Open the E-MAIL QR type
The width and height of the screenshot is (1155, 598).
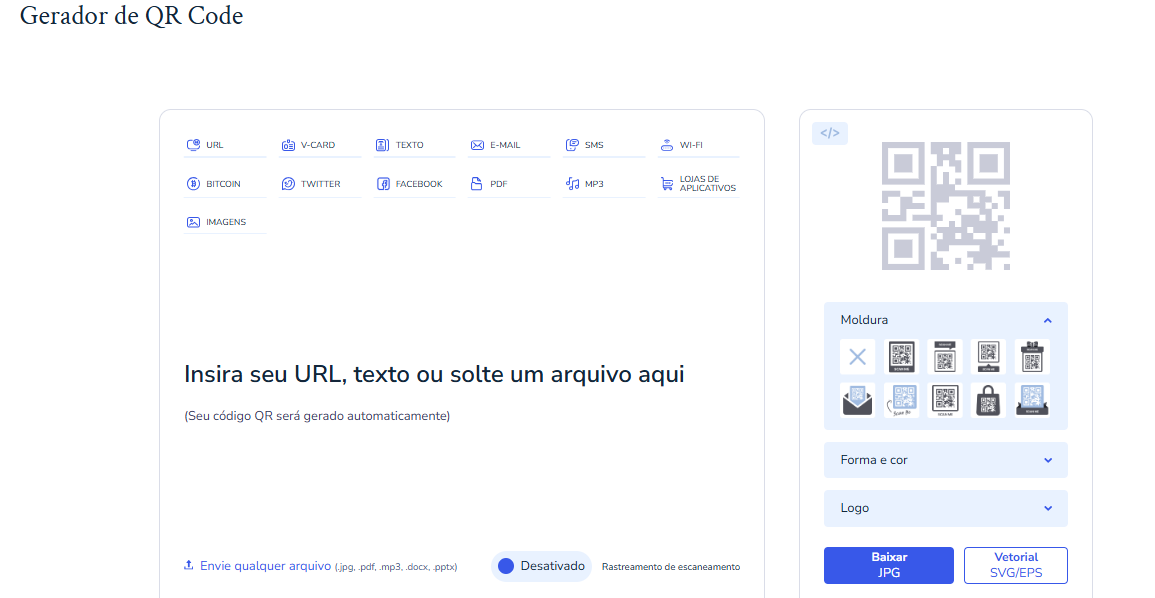[508, 145]
